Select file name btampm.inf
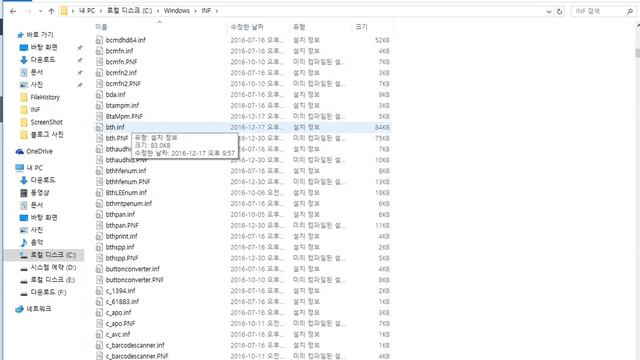 [122, 105]
